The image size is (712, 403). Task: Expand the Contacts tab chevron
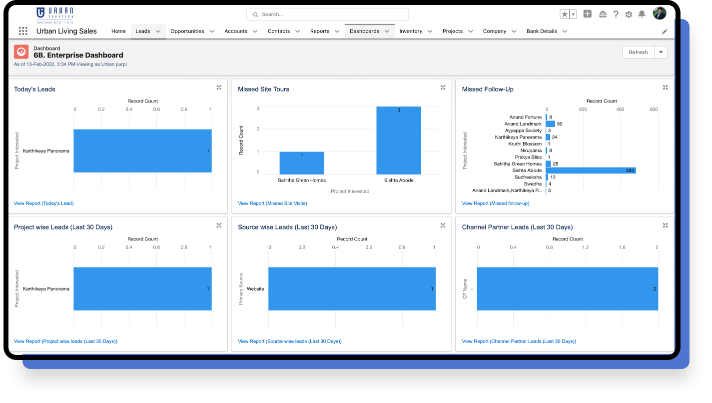[297, 31]
